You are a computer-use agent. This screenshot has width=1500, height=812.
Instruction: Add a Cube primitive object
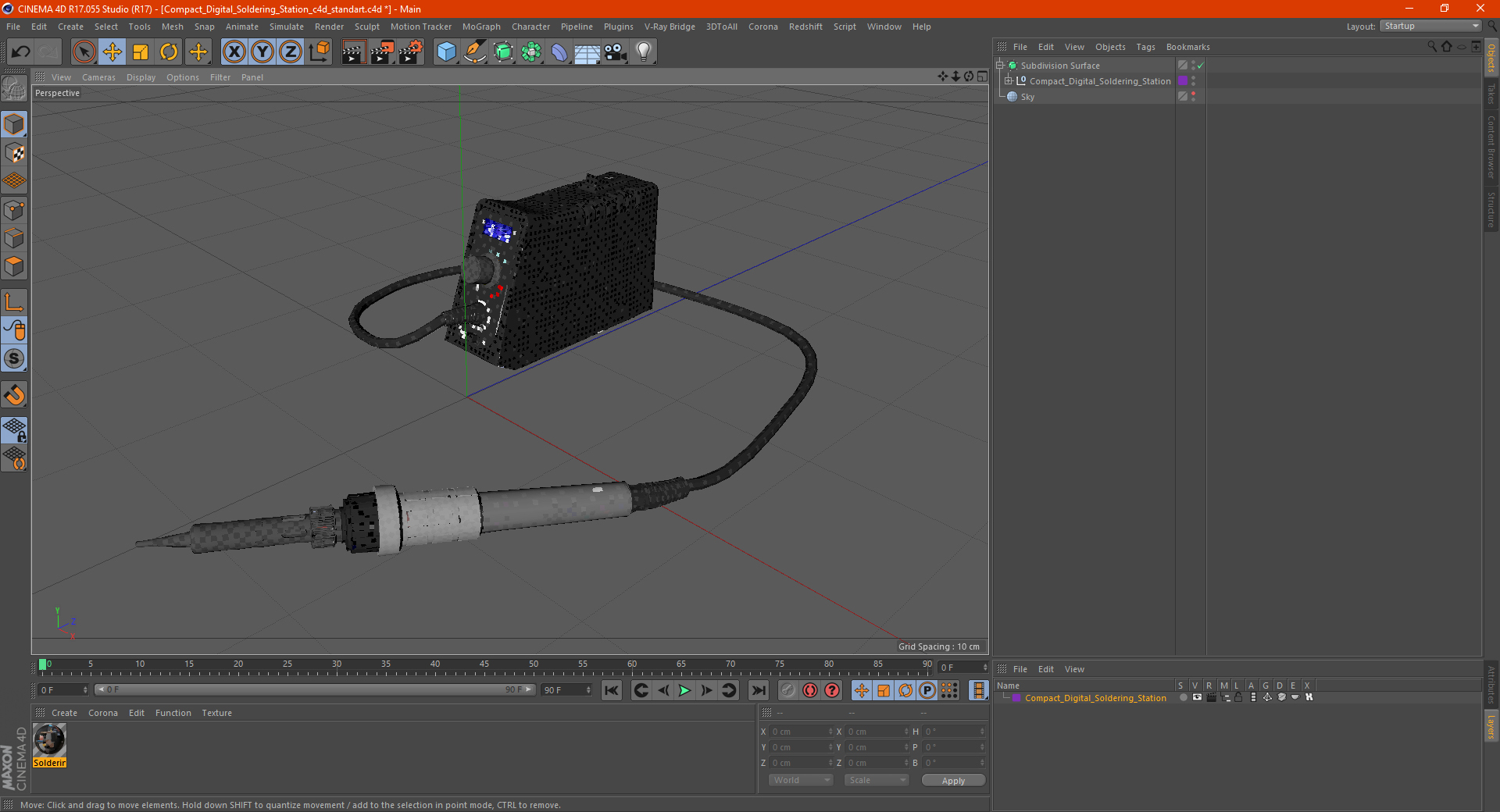pyautogui.click(x=446, y=52)
